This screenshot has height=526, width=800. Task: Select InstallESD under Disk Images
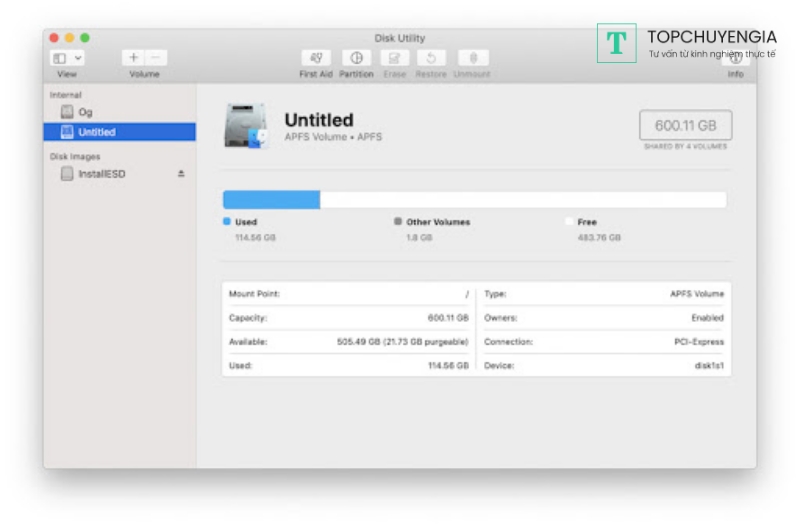point(101,174)
